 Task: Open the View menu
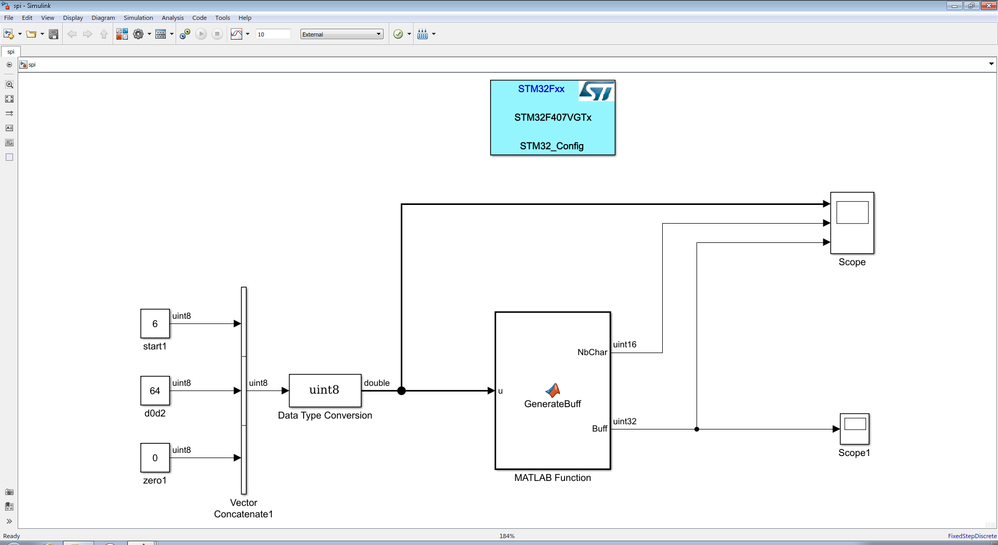48,18
